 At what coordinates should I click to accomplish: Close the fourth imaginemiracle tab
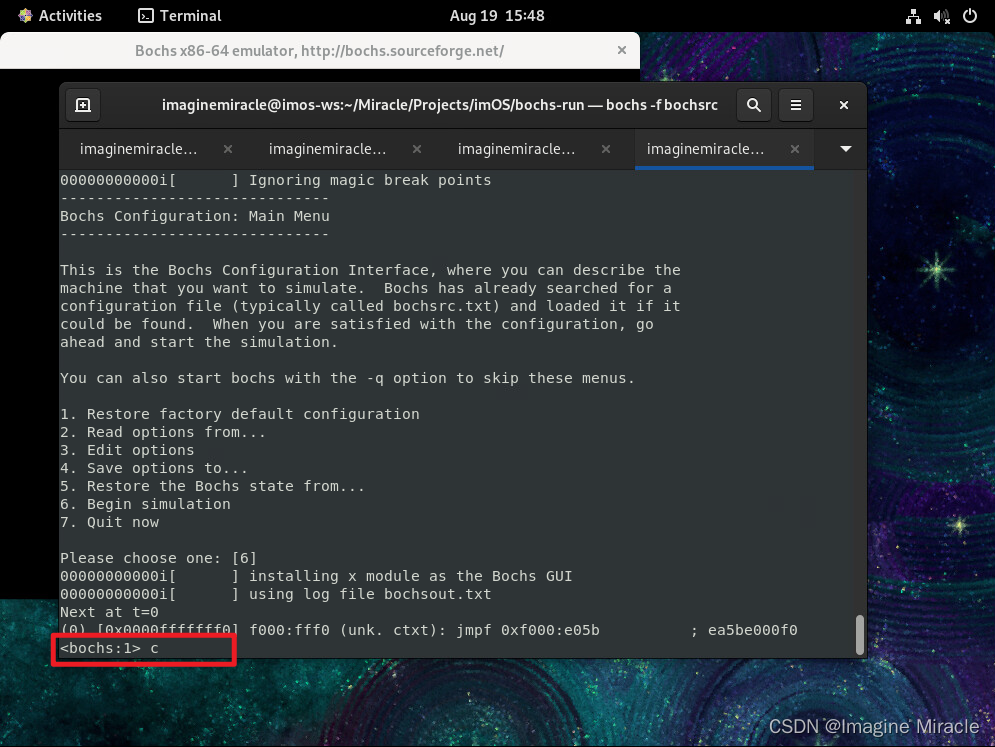click(x=794, y=149)
